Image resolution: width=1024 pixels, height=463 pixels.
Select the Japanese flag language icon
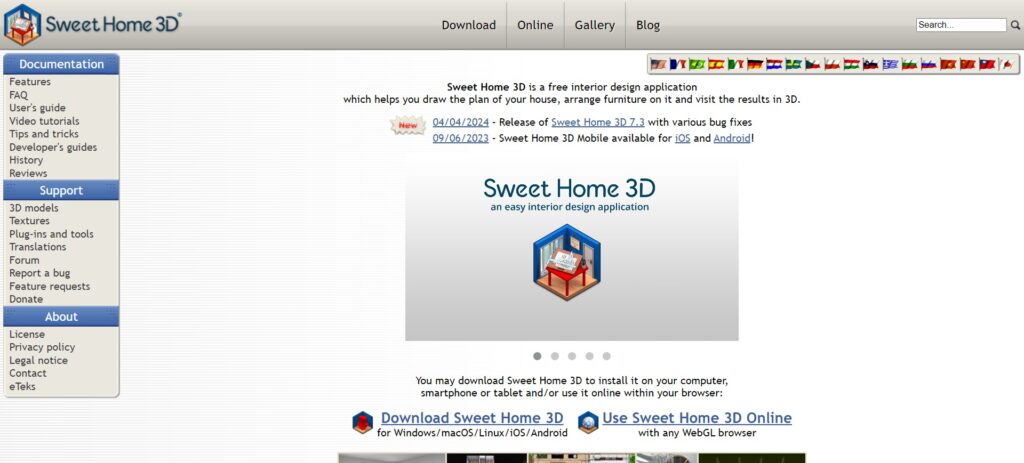(1006, 64)
